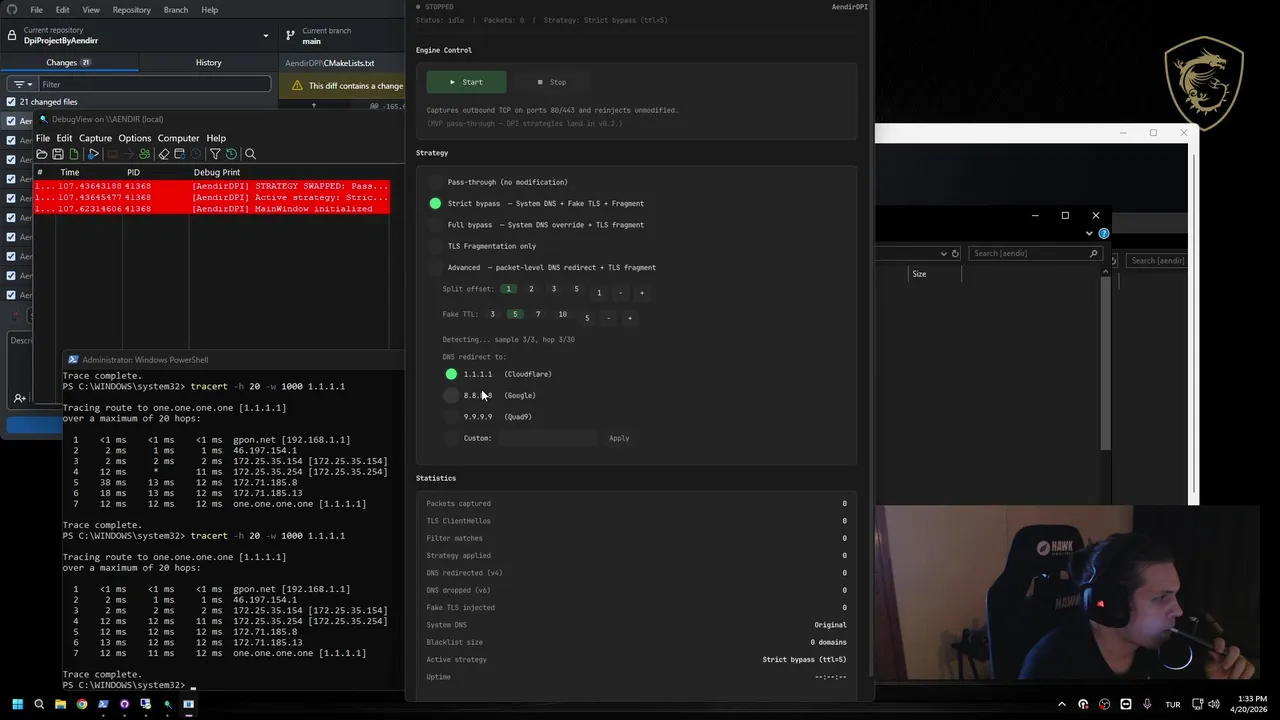The width and height of the screenshot is (1280, 720).
Task: Click the PowerShell taskbar icon
Action: tap(103, 704)
